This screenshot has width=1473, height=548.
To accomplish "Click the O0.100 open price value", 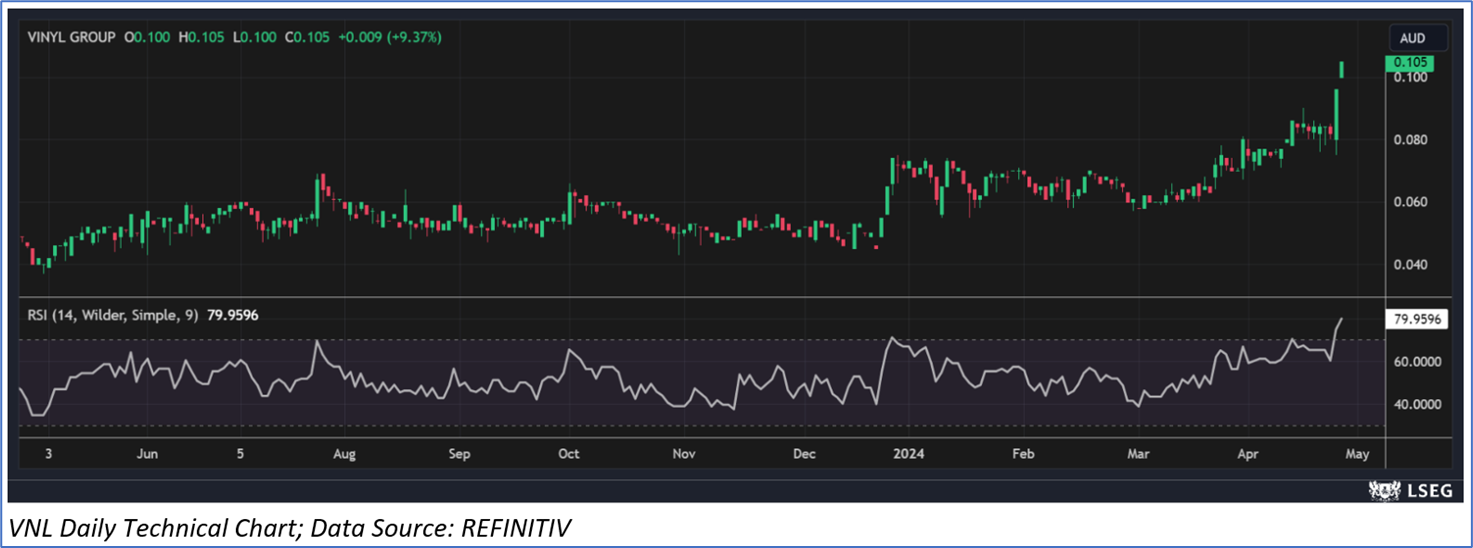I will coord(147,37).
